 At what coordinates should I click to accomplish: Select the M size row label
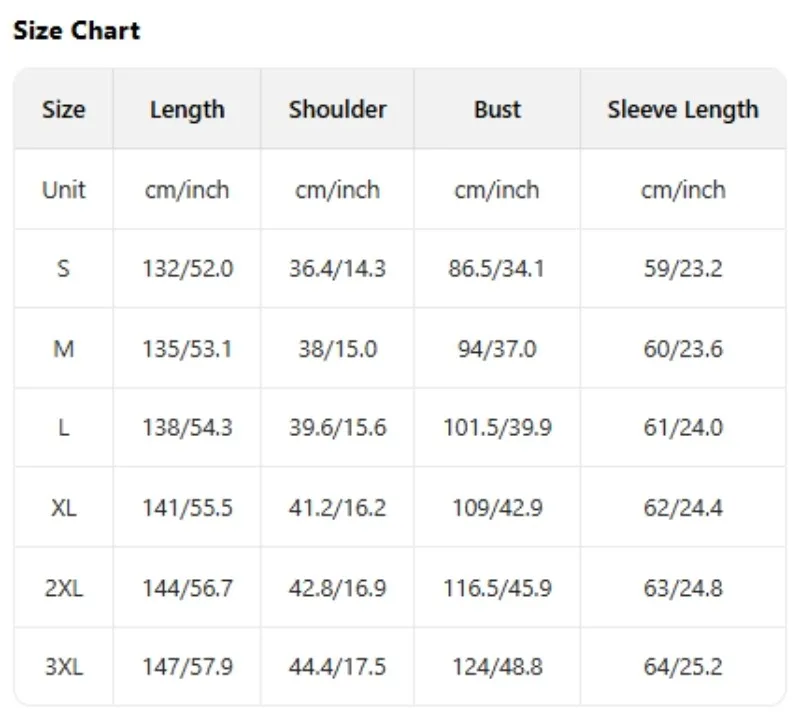(64, 349)
